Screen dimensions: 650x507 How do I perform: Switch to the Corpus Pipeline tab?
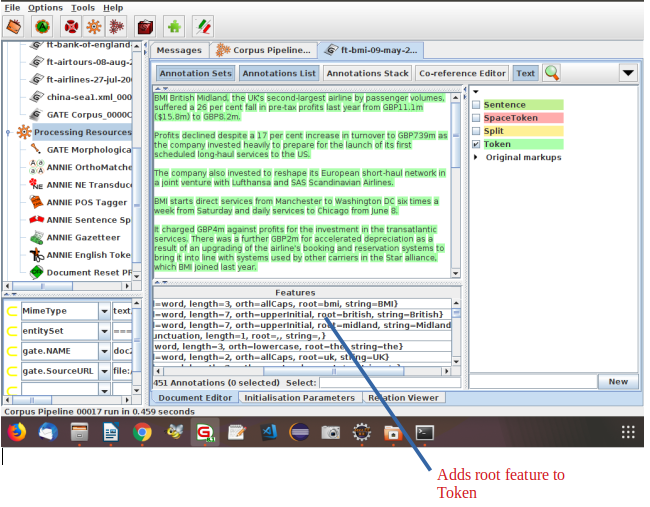(264, 50)
